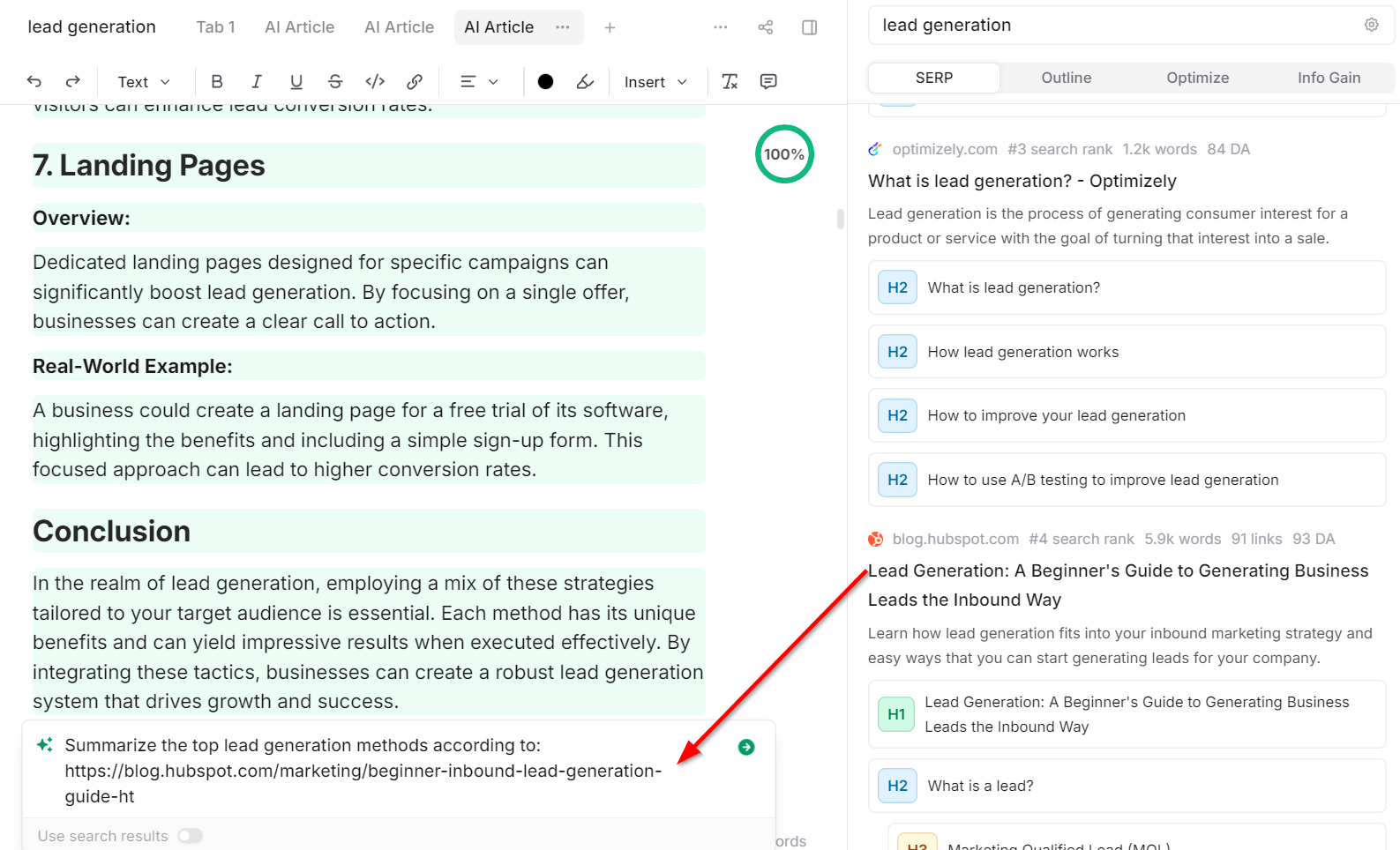Click the 'What is a lead?' H2 heading
Viewport: 1400px width, 850px height.
click(x=1127, y=786)
